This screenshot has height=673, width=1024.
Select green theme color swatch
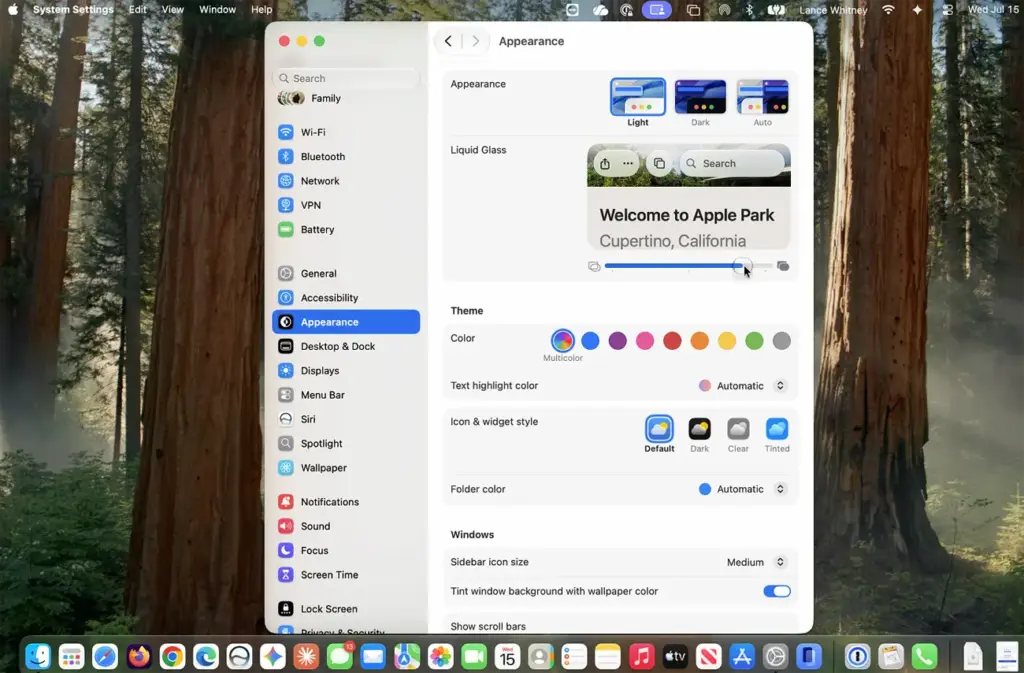pos(754,341)
